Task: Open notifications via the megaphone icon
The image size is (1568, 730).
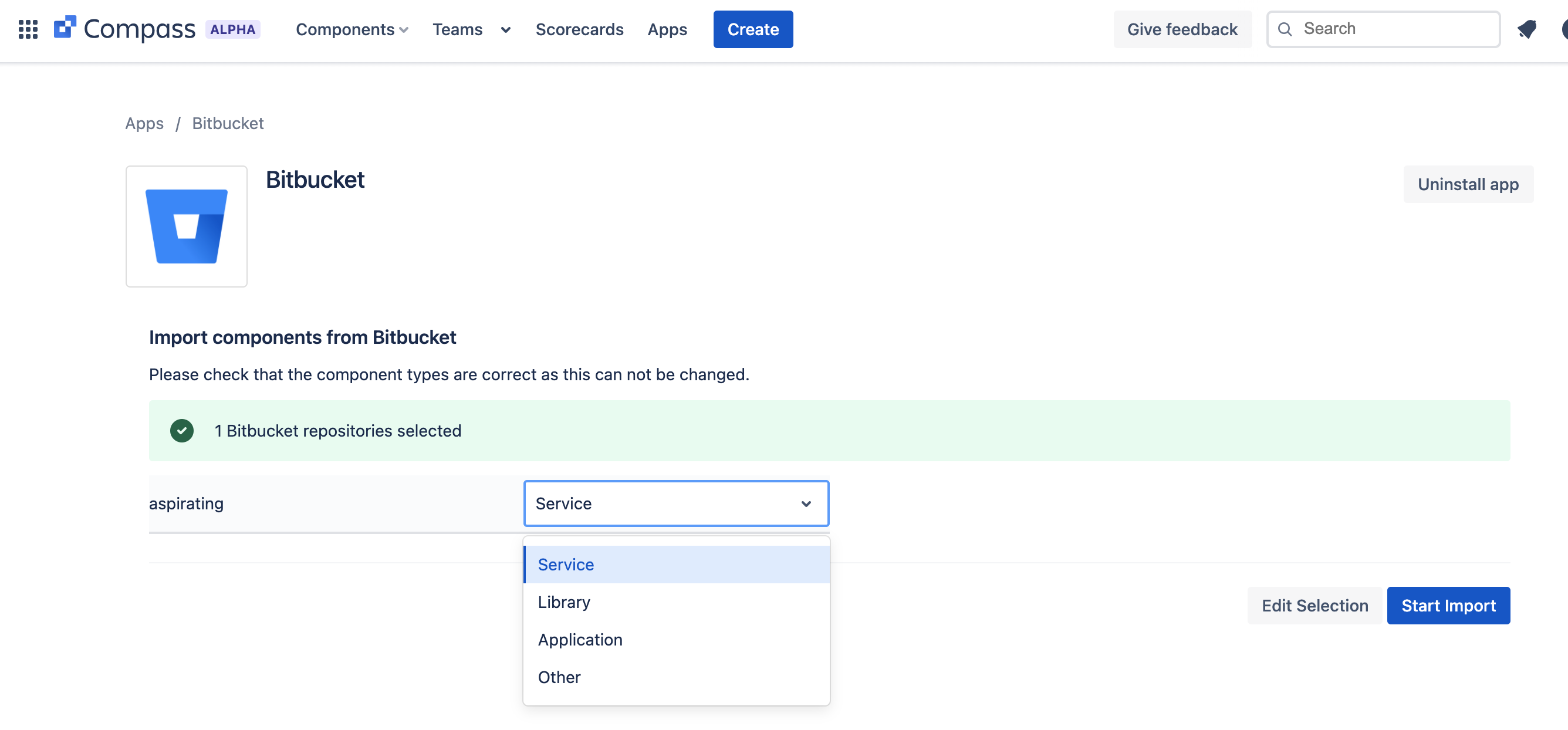Action: (1526, 29)
